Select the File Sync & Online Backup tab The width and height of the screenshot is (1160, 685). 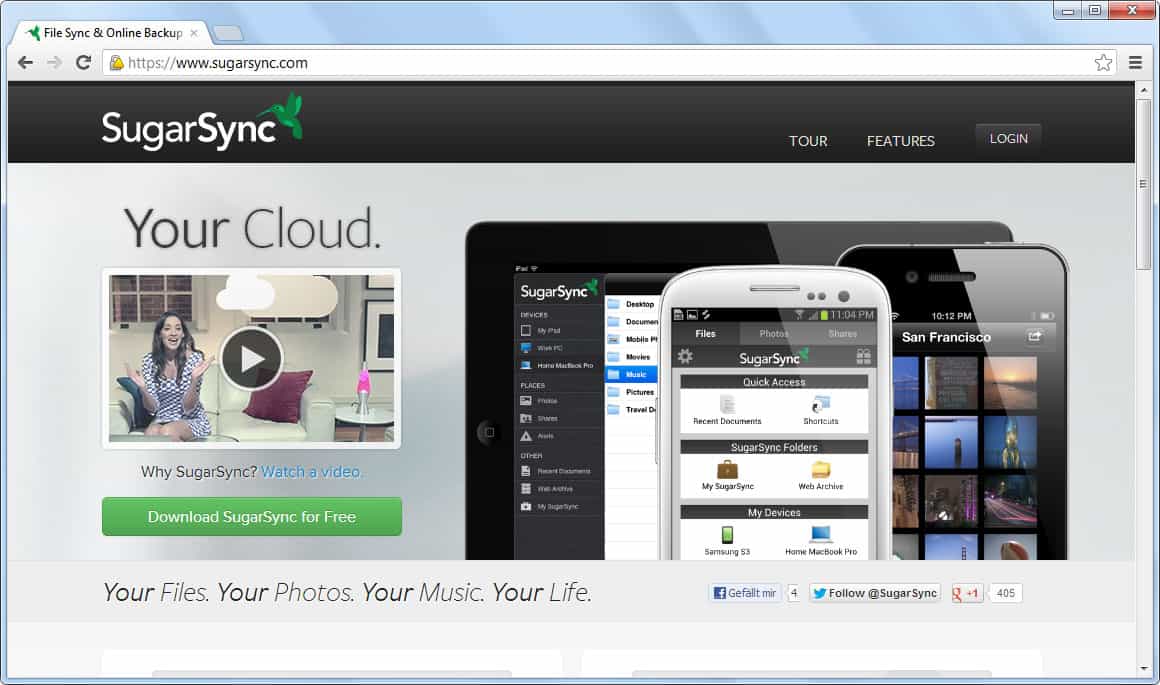[111, 33]
